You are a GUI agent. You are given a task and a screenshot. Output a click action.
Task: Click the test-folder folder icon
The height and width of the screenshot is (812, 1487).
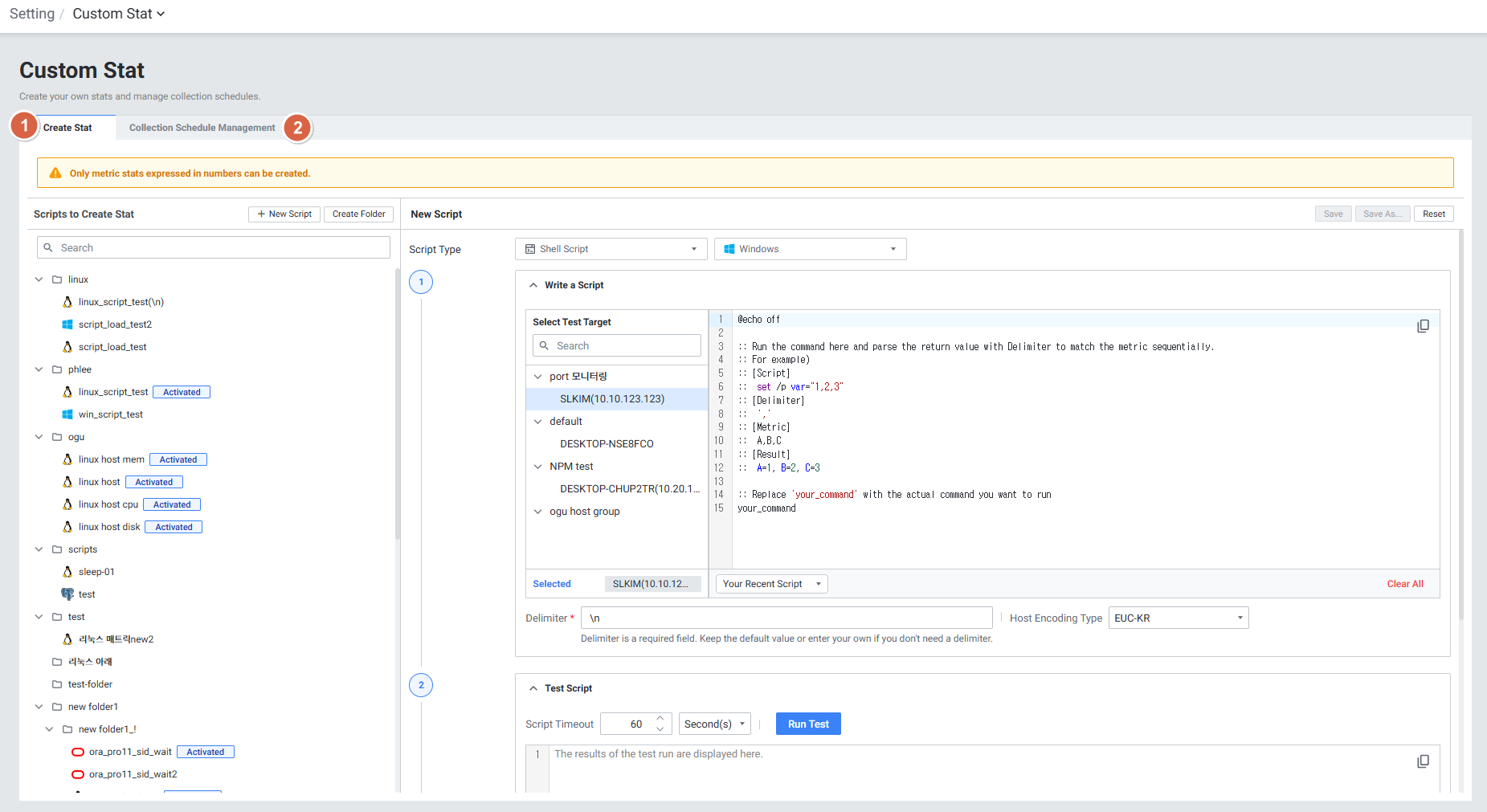coord(57,684)
